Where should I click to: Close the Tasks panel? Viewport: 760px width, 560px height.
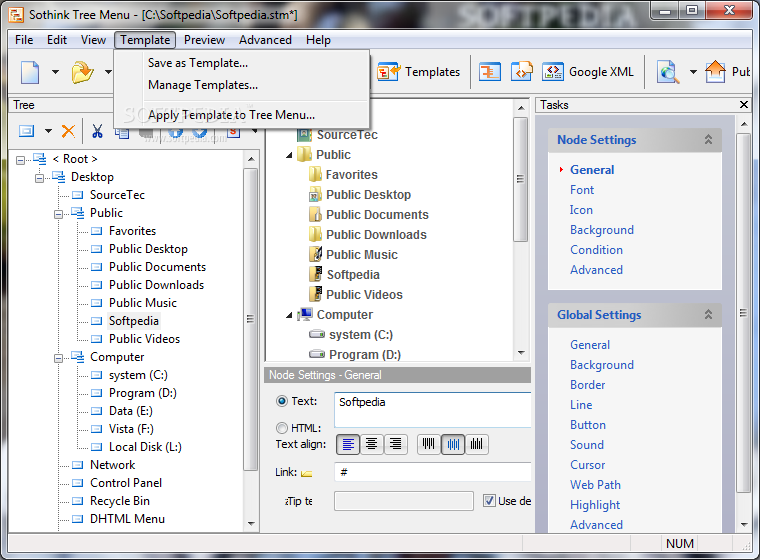click(x=744, y=104)
